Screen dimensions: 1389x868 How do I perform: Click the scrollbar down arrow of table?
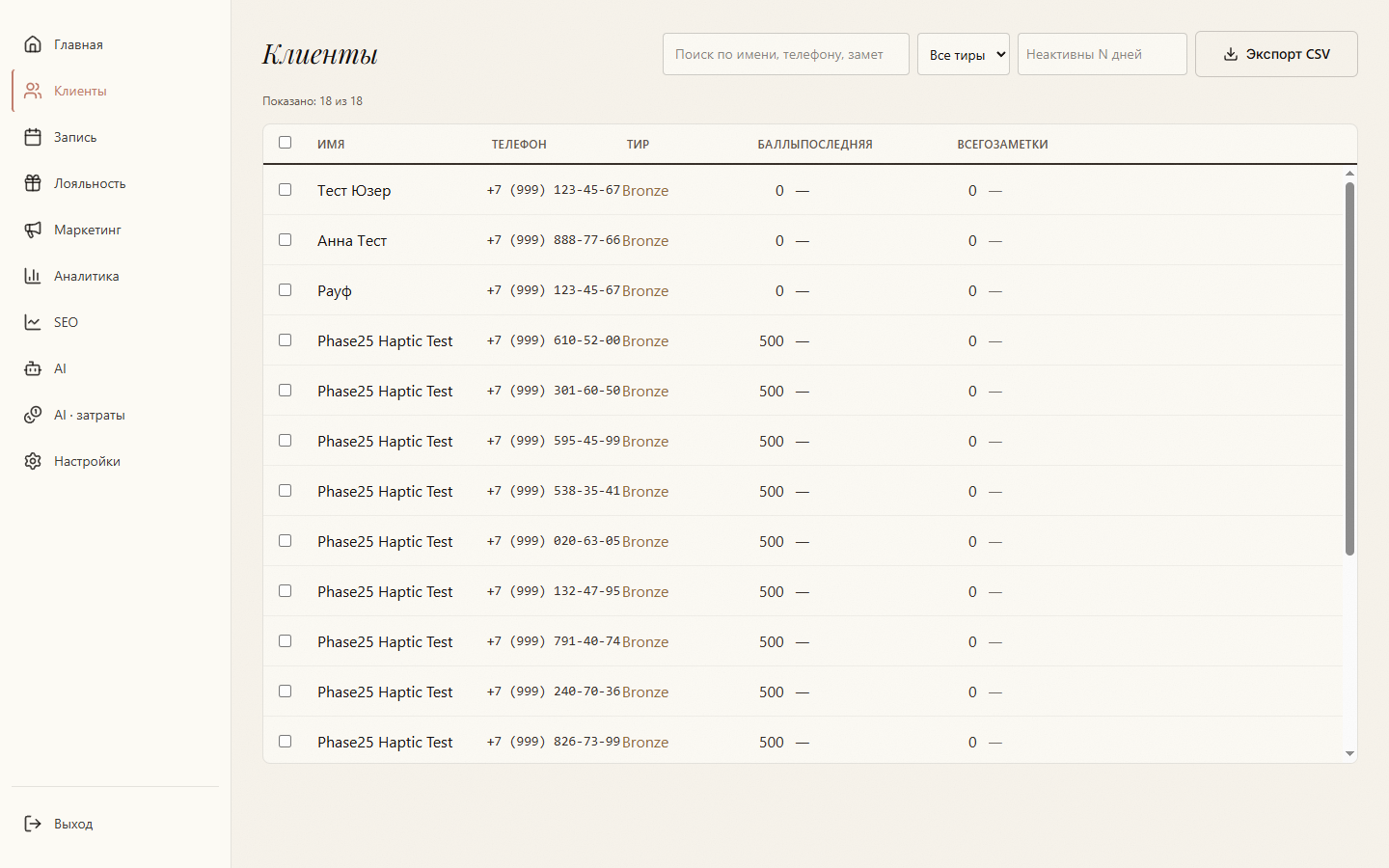pos(1349,754)
